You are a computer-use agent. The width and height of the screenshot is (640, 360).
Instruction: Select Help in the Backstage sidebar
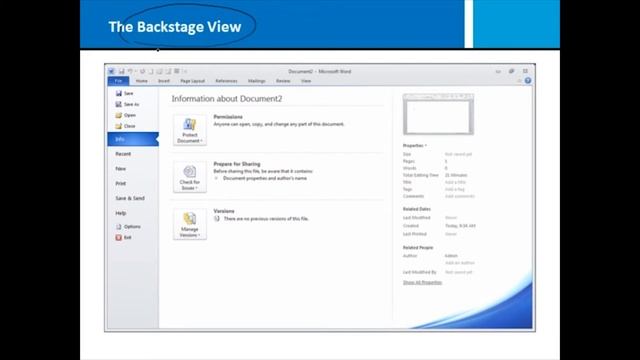(x=120, y=213)
